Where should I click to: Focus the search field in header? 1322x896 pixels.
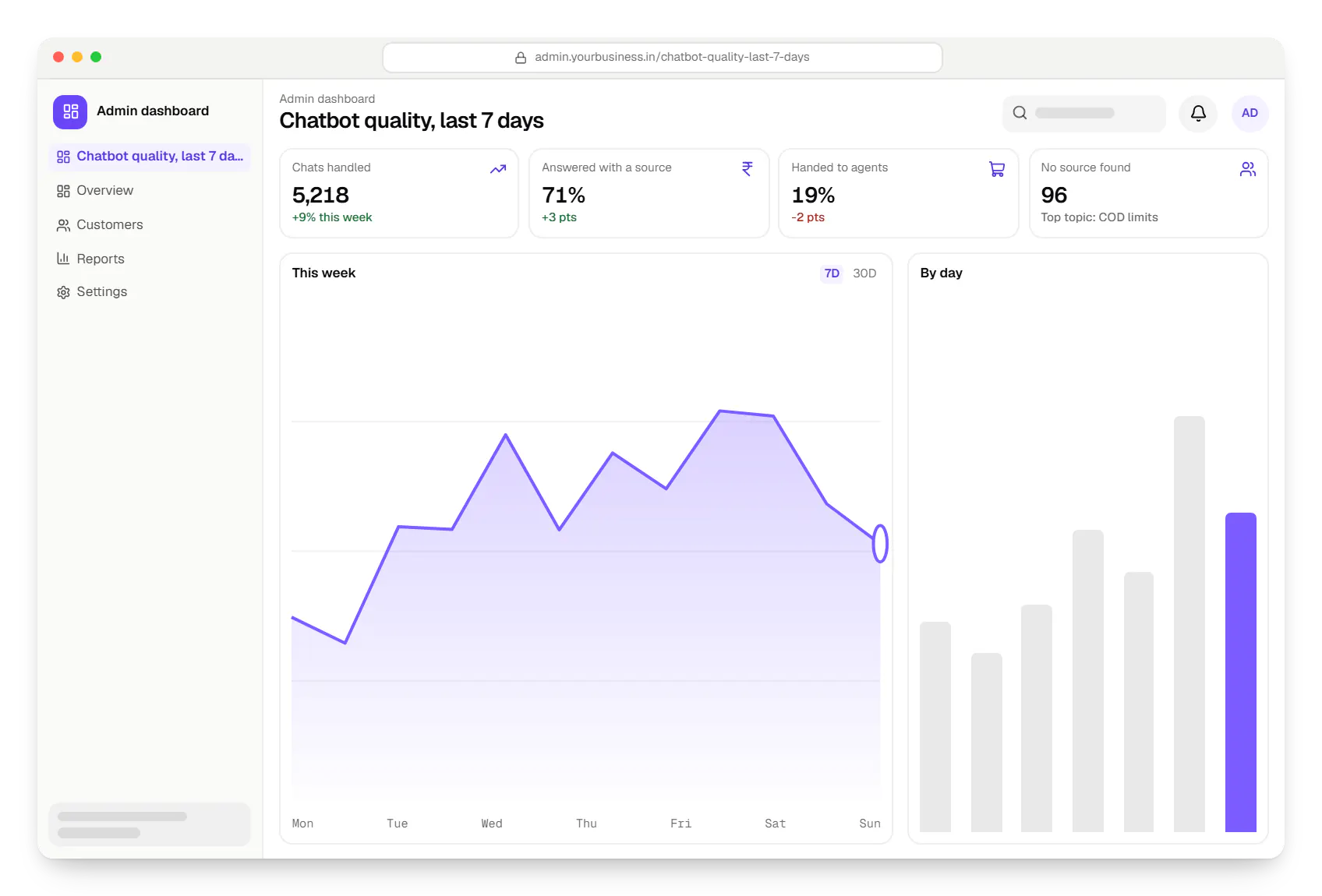point(1083,113)
